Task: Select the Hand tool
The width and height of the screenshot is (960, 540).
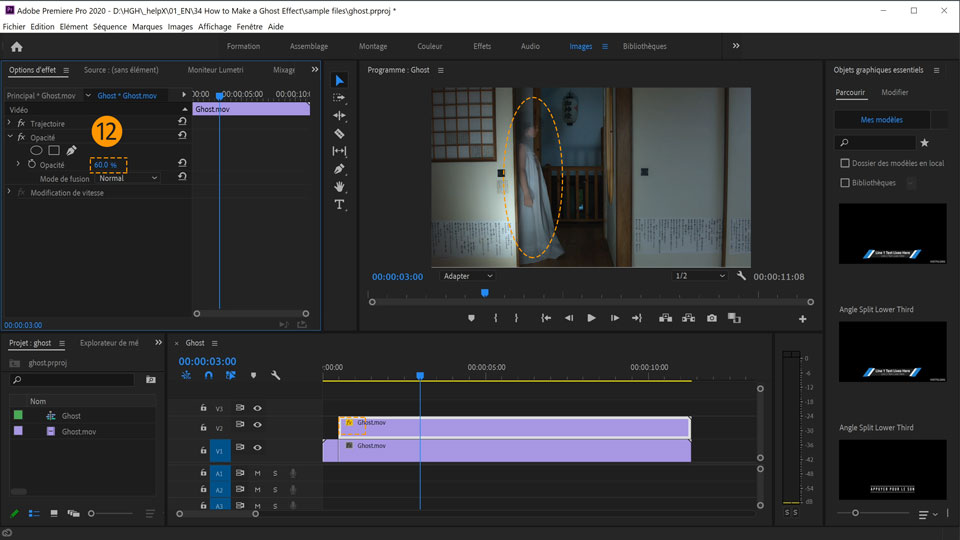Action: pyautogui.click(x=339, y=187)
